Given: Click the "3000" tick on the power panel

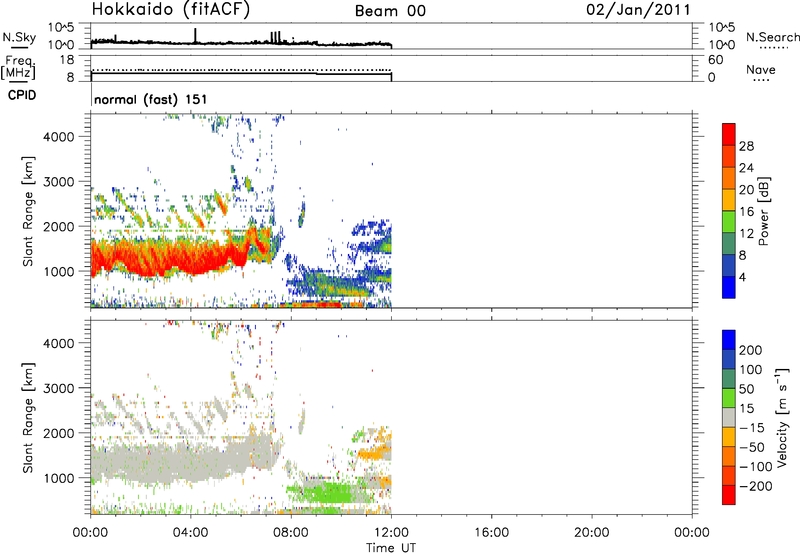Looking at the screenshot, I should pyautogui.click(x=59, y=182).
